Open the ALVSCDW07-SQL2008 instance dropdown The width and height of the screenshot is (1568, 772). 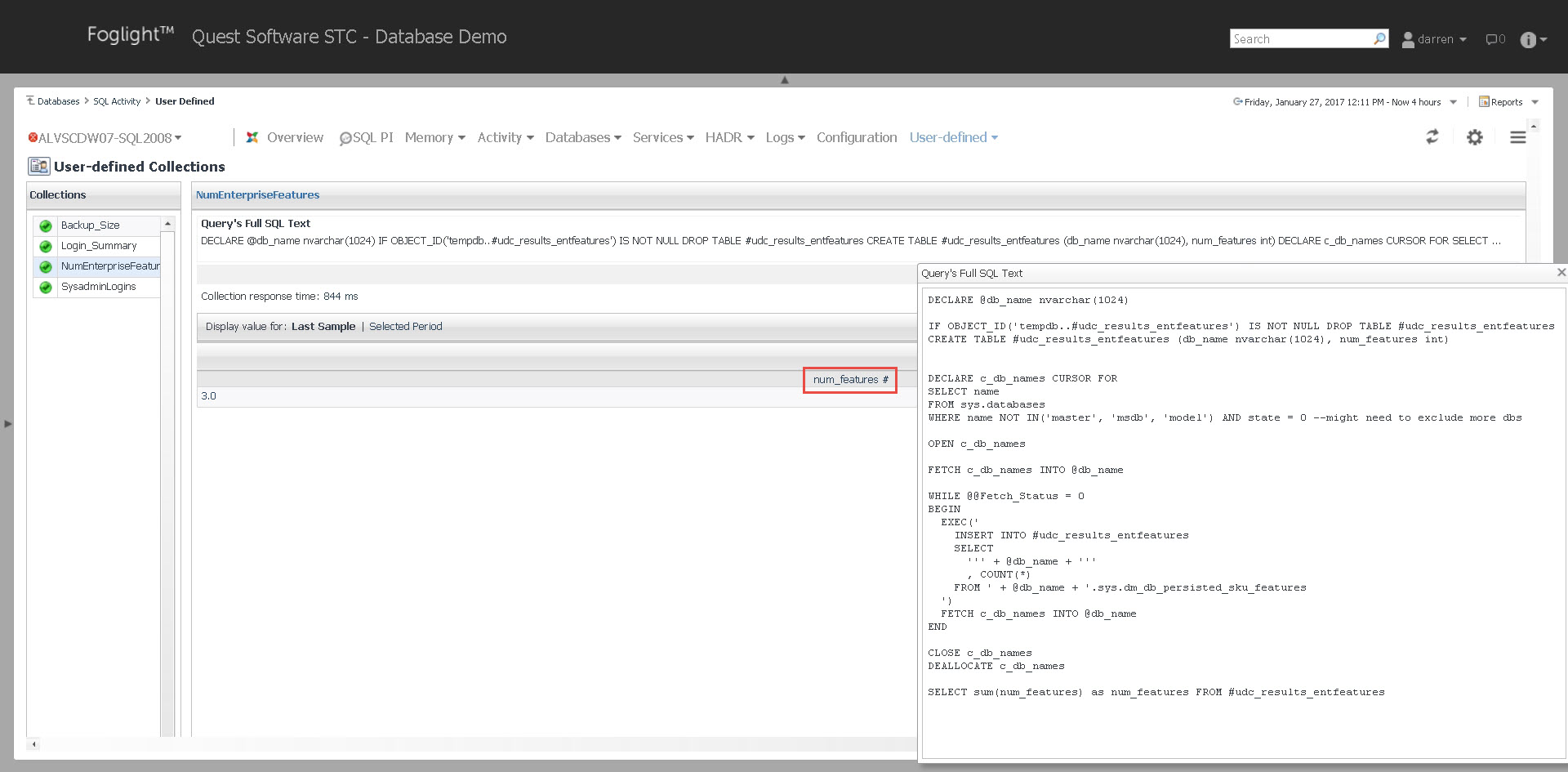(106, 138)
